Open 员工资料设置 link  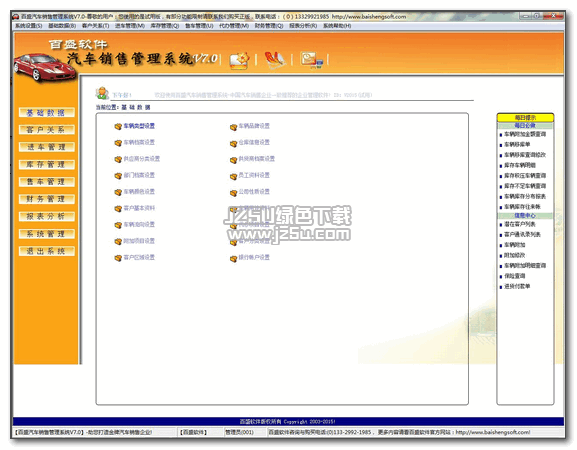pyautogui.click(x=254, y=175)
